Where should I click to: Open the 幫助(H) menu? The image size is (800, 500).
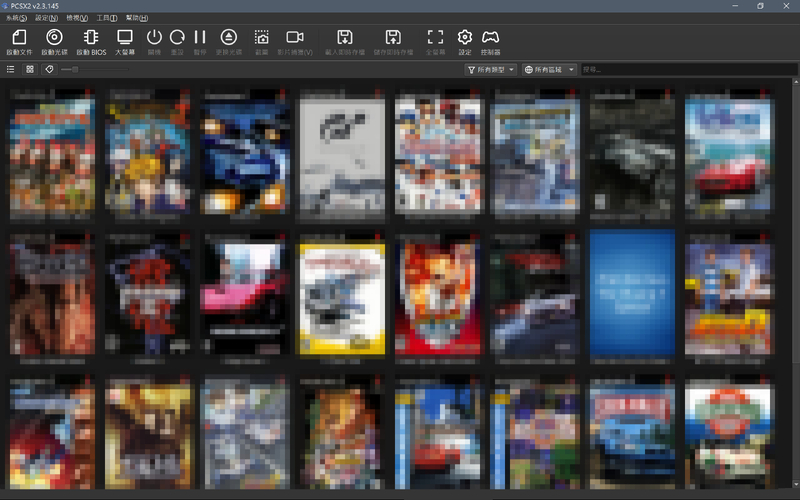[137, 18]
